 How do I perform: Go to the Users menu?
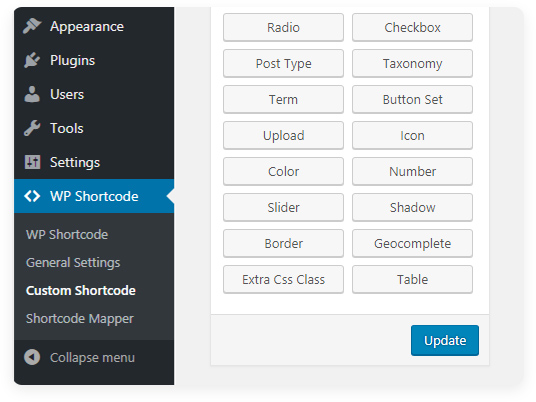[94, 94]
